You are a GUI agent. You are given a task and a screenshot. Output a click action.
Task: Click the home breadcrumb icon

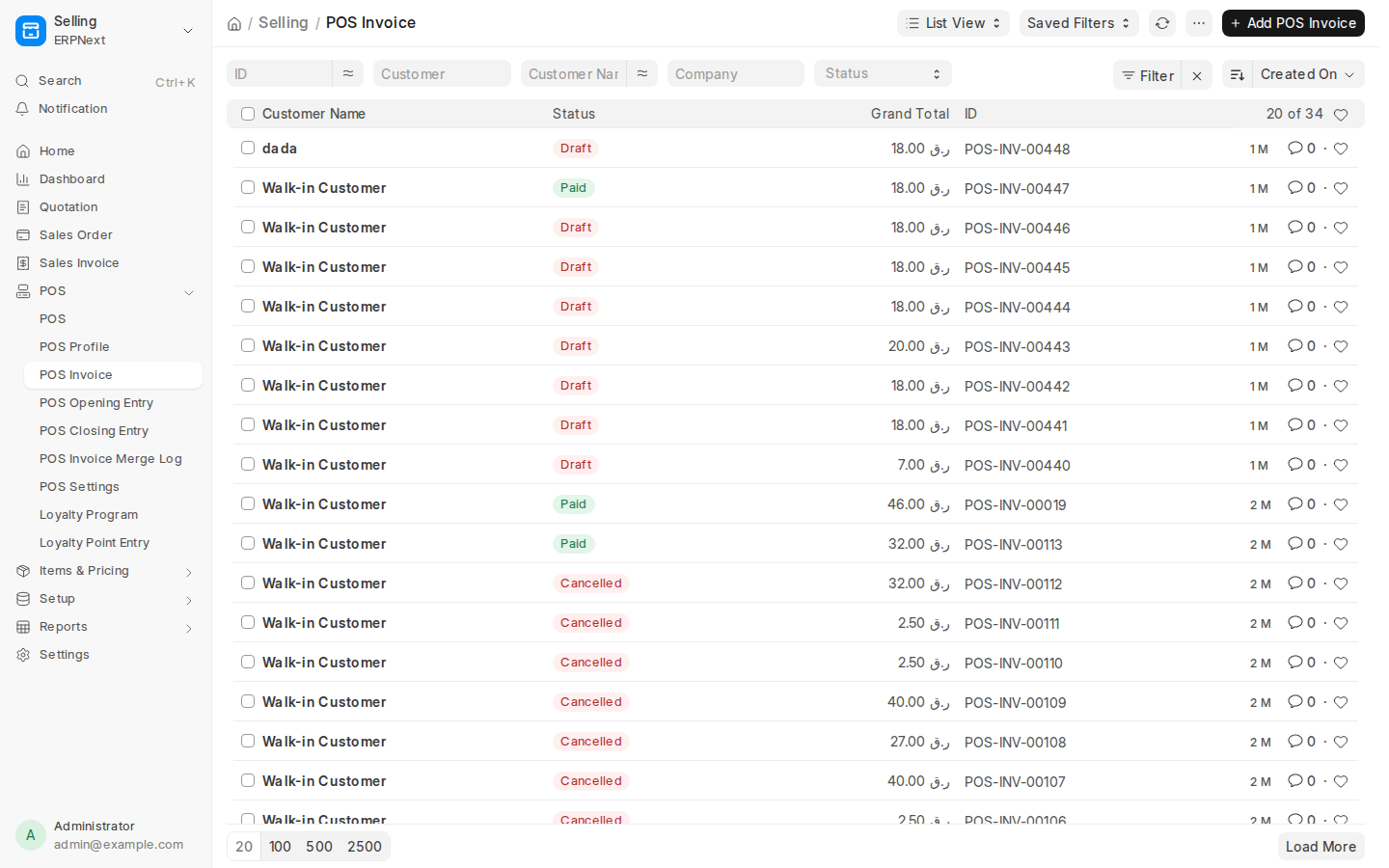pos(234,23)
